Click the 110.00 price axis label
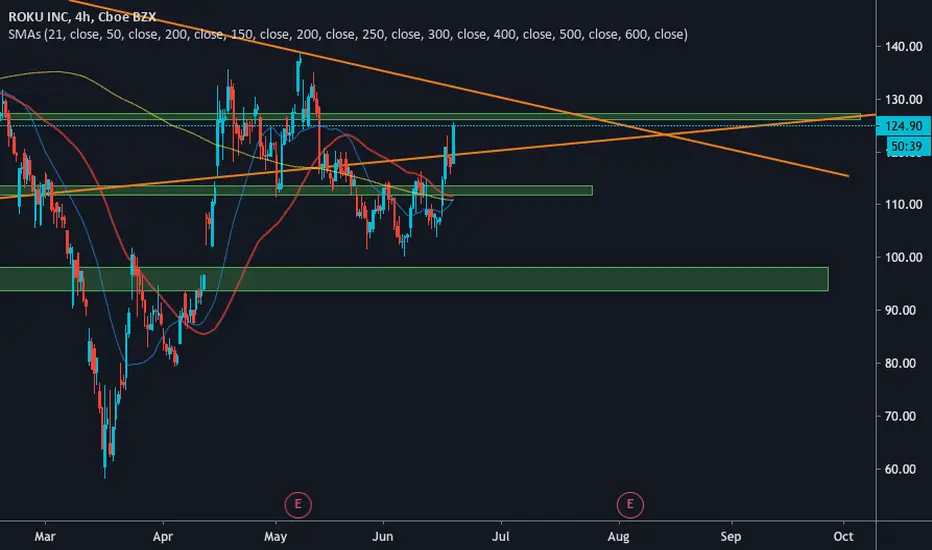 [x=903, y=205]
